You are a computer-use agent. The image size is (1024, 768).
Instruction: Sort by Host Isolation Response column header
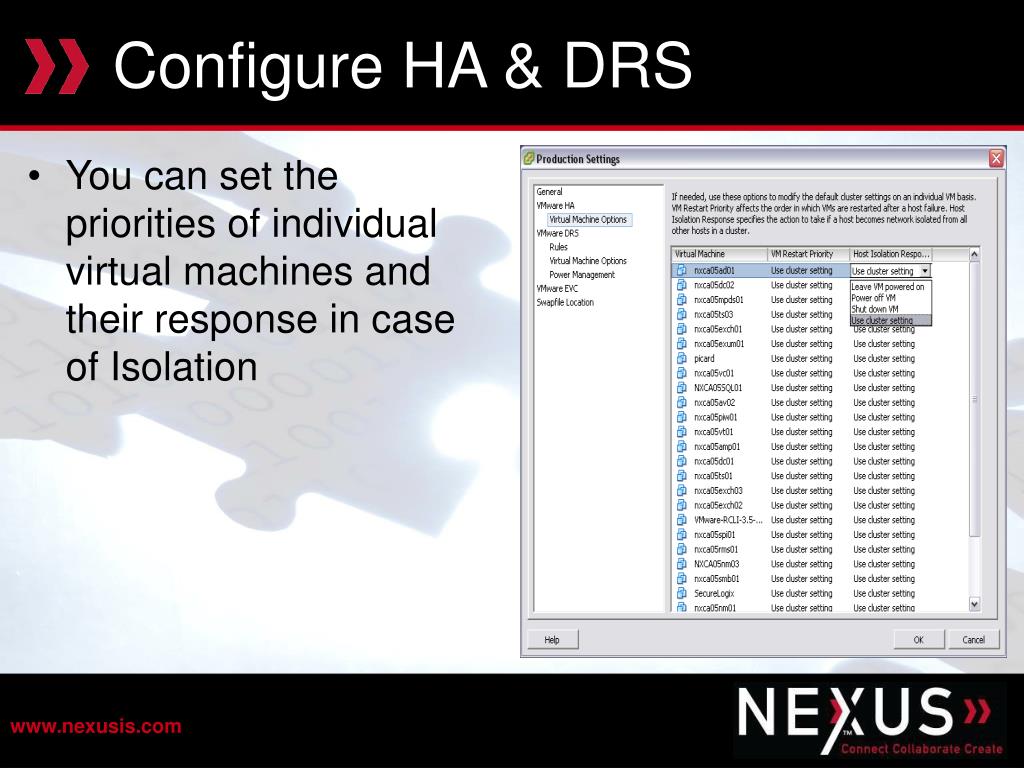(891, 254)
